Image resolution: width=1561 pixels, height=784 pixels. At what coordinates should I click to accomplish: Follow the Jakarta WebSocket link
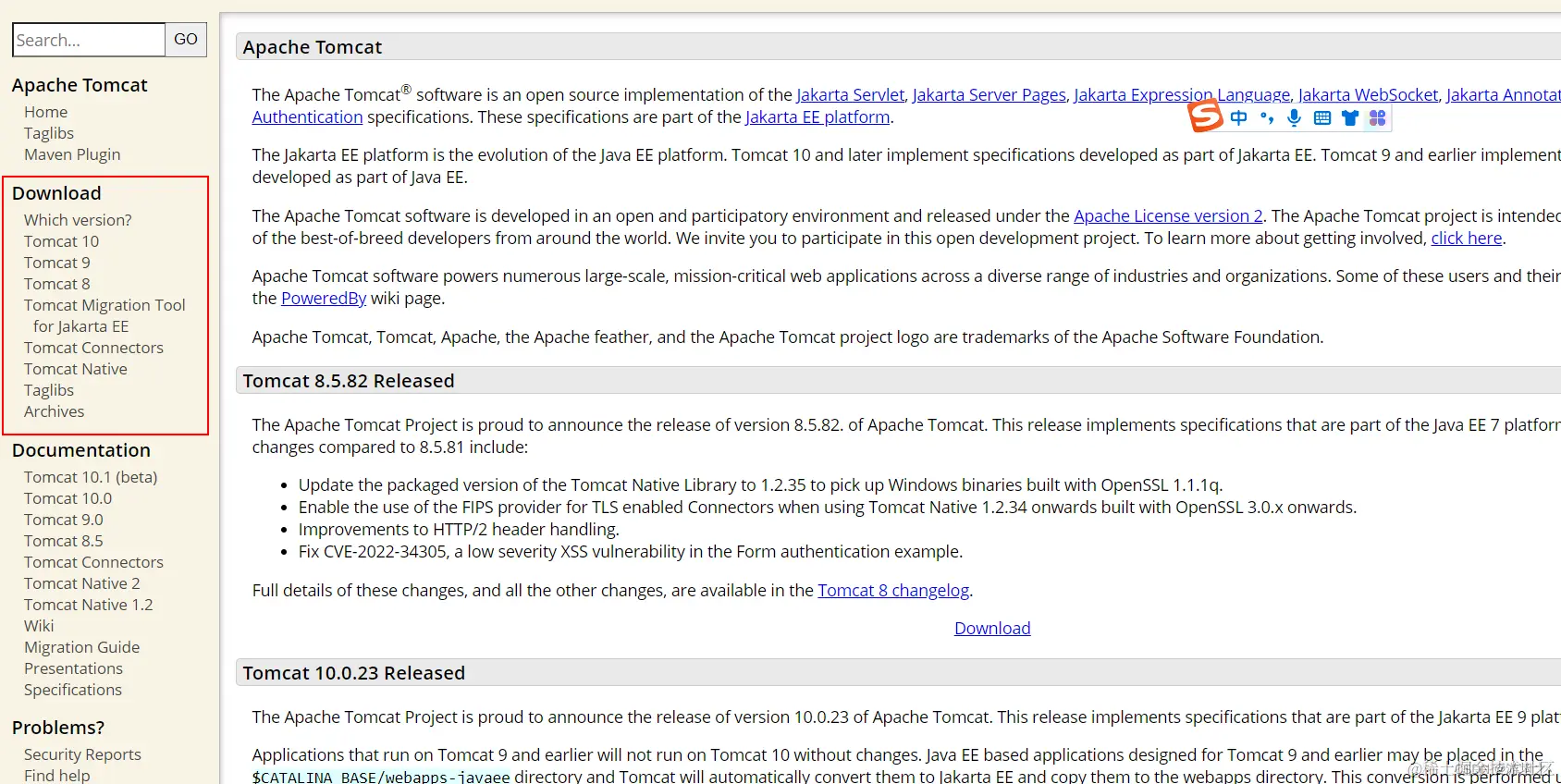(1368, 94)
